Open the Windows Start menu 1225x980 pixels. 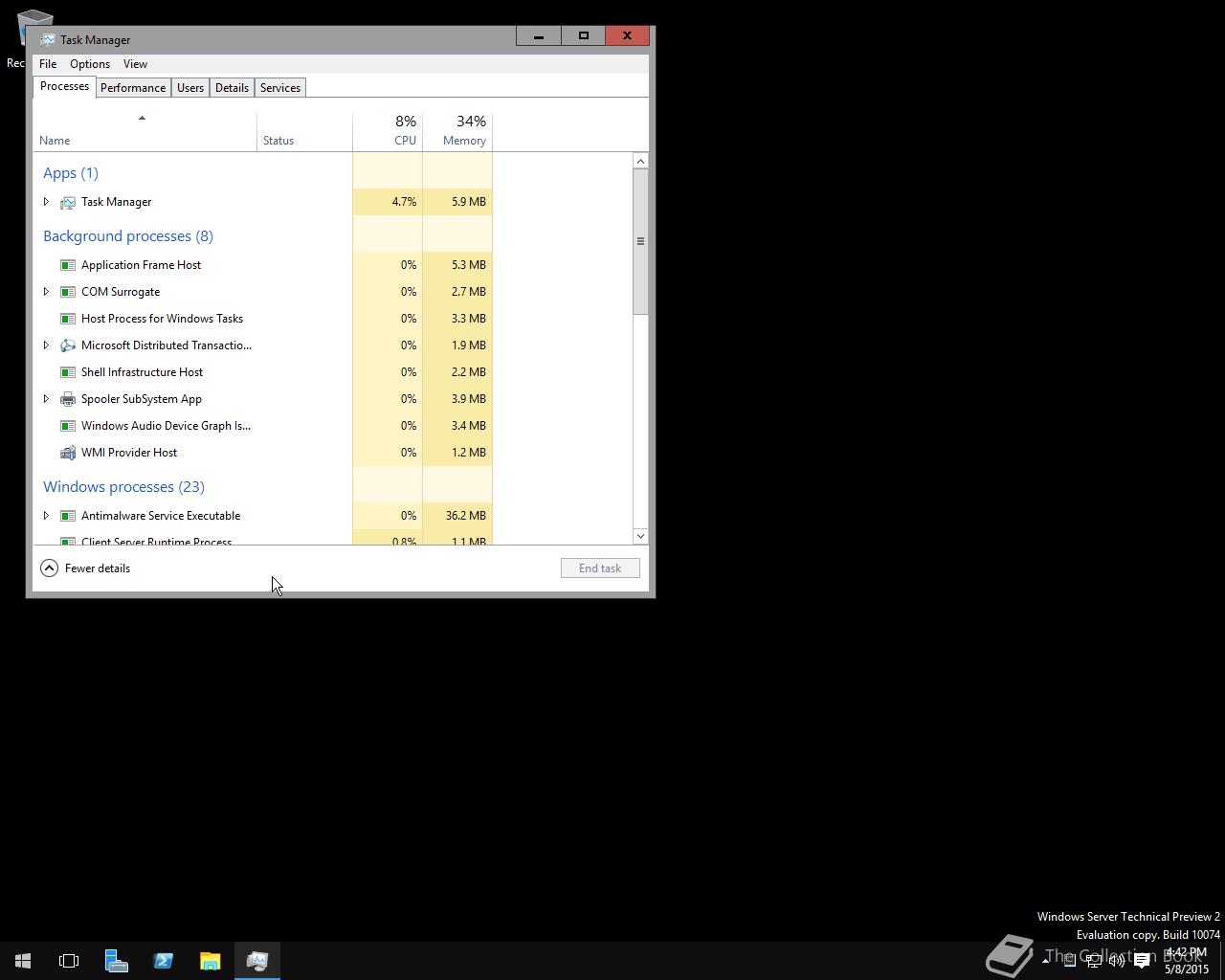(23, 961)
